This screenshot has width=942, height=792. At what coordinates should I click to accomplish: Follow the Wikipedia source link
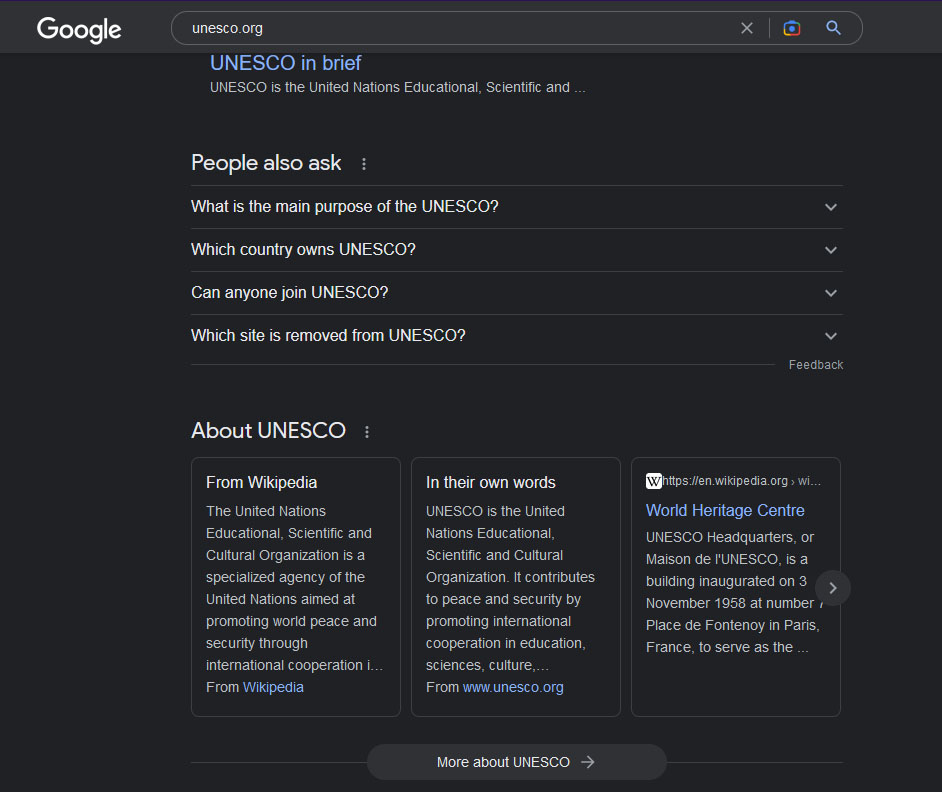pos(273,687)
